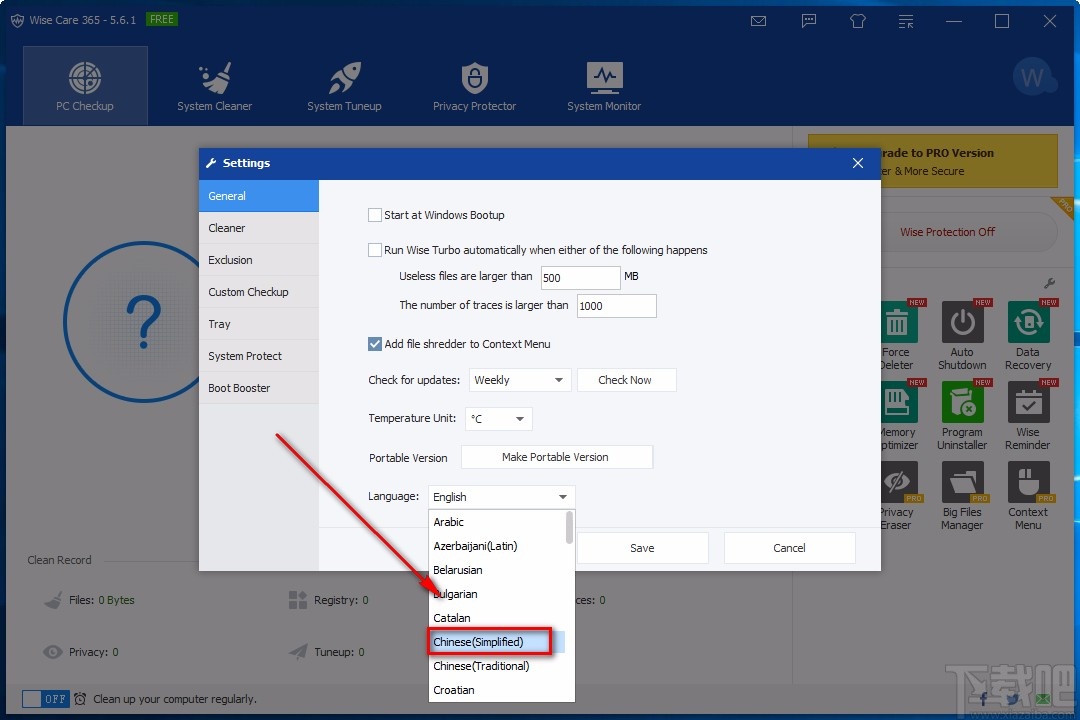Screen dimensions: 1080x720
Task: Select Exclusion settings tab
Action: point(259,260)
